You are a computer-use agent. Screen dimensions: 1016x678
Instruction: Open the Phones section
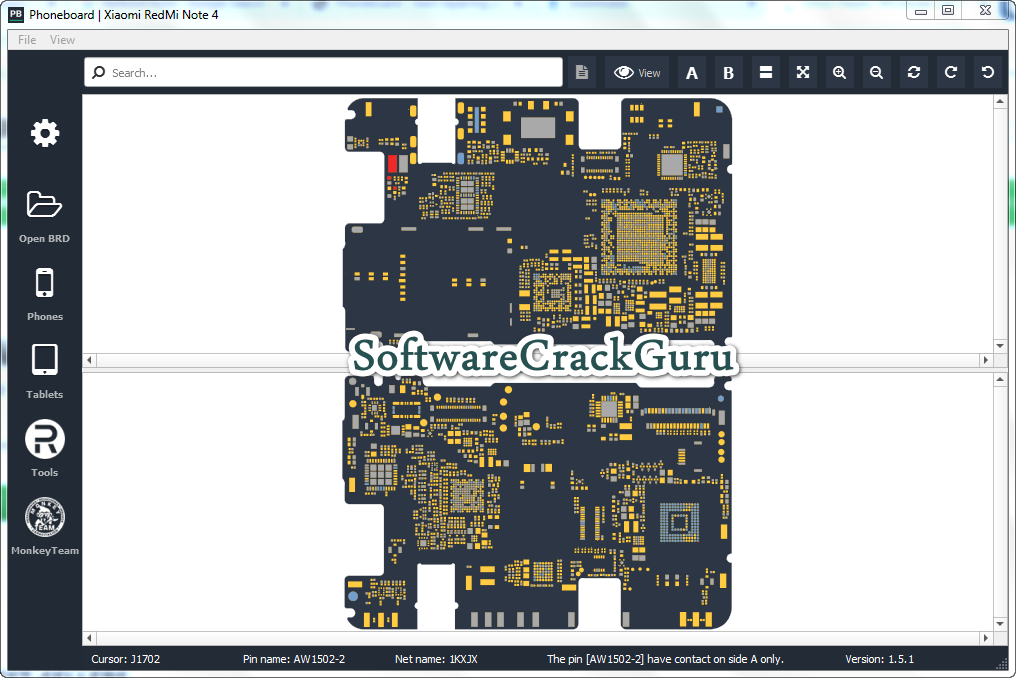[x=45, y=283]
